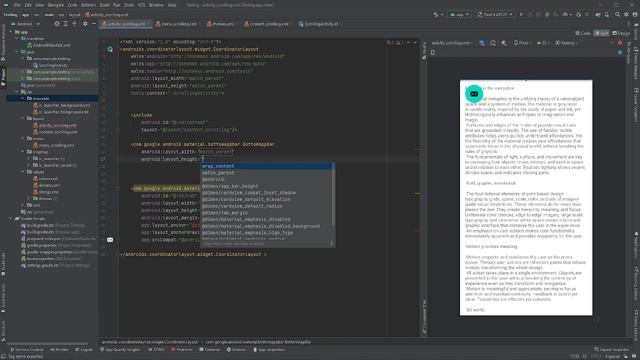Open Terminal tool window
The image size is (640, 360).
210,350
